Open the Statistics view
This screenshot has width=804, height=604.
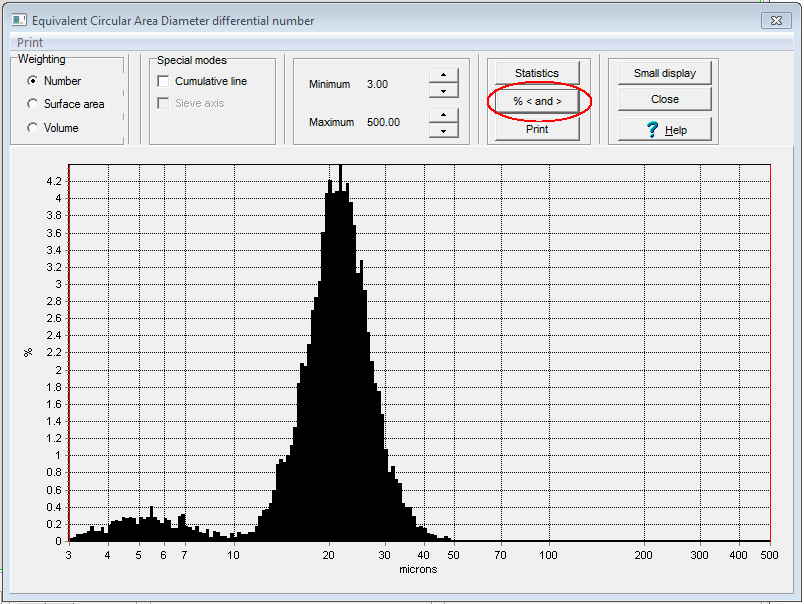tap(537, 73)
